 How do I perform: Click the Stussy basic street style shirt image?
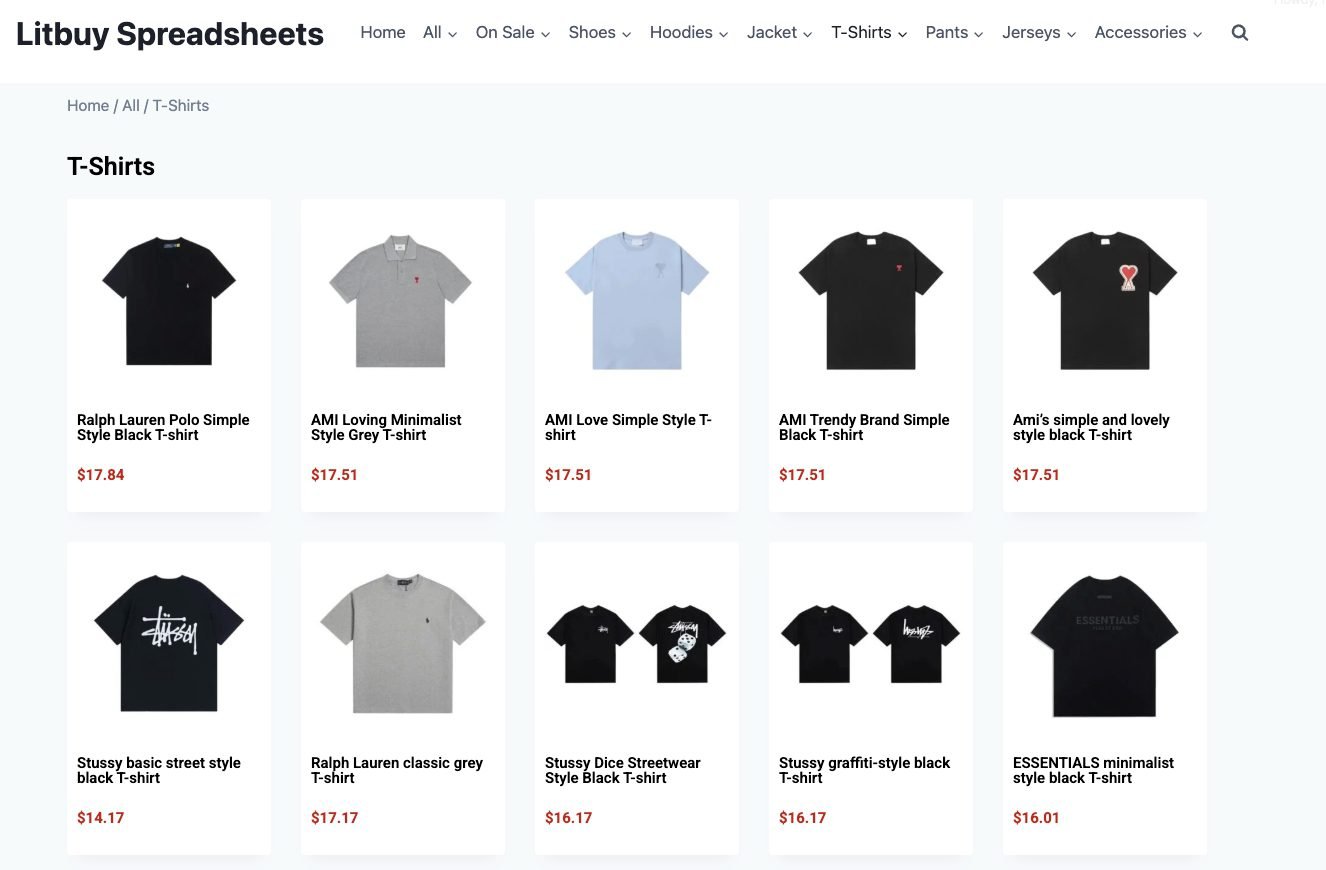tap(169, 643)
